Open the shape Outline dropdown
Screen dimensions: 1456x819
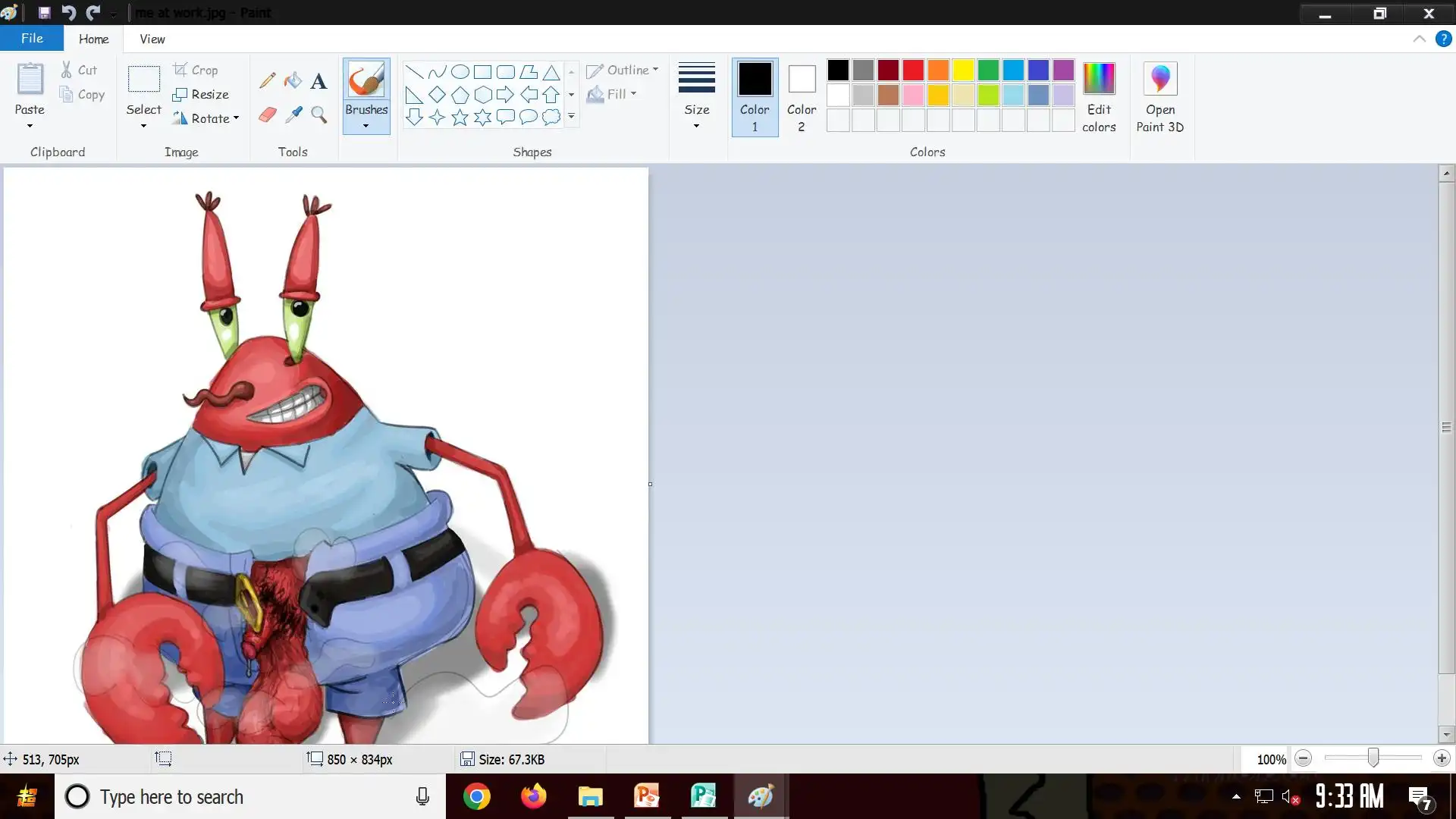click(623, 70)
